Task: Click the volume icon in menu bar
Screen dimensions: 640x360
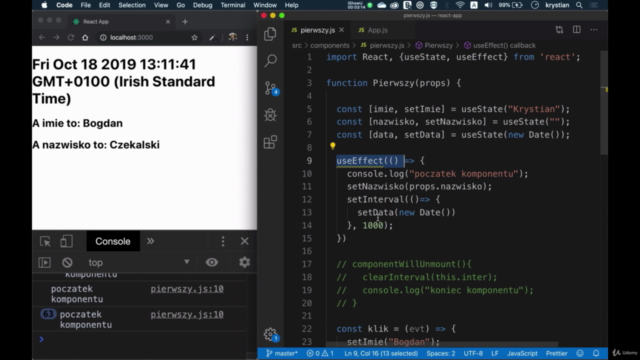Action: tap(488, 5)
